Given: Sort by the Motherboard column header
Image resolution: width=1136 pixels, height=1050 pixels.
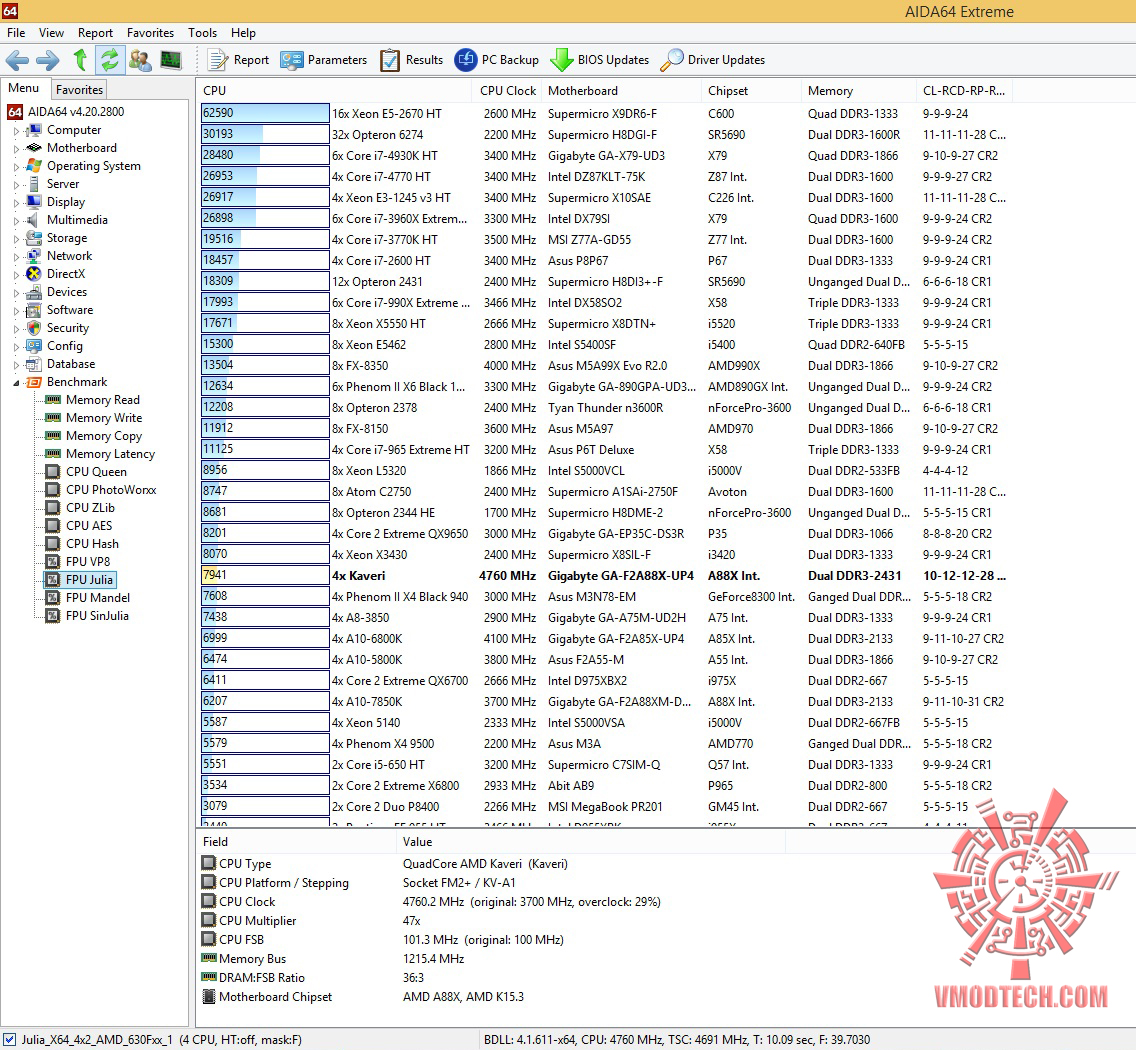Looking at the screenshot, I should 622,91.
